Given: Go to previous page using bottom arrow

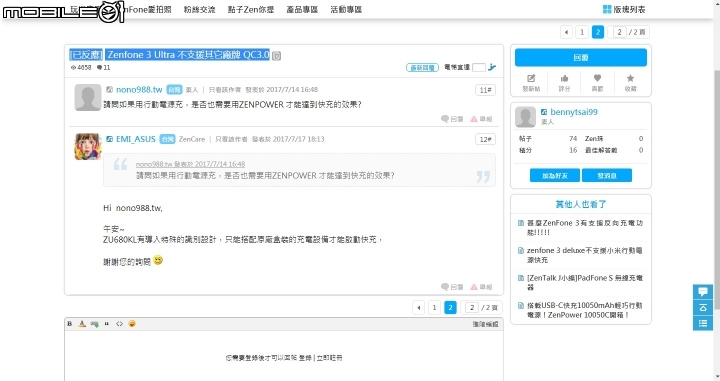Looking at the screenshot, I should pos(418,308).
